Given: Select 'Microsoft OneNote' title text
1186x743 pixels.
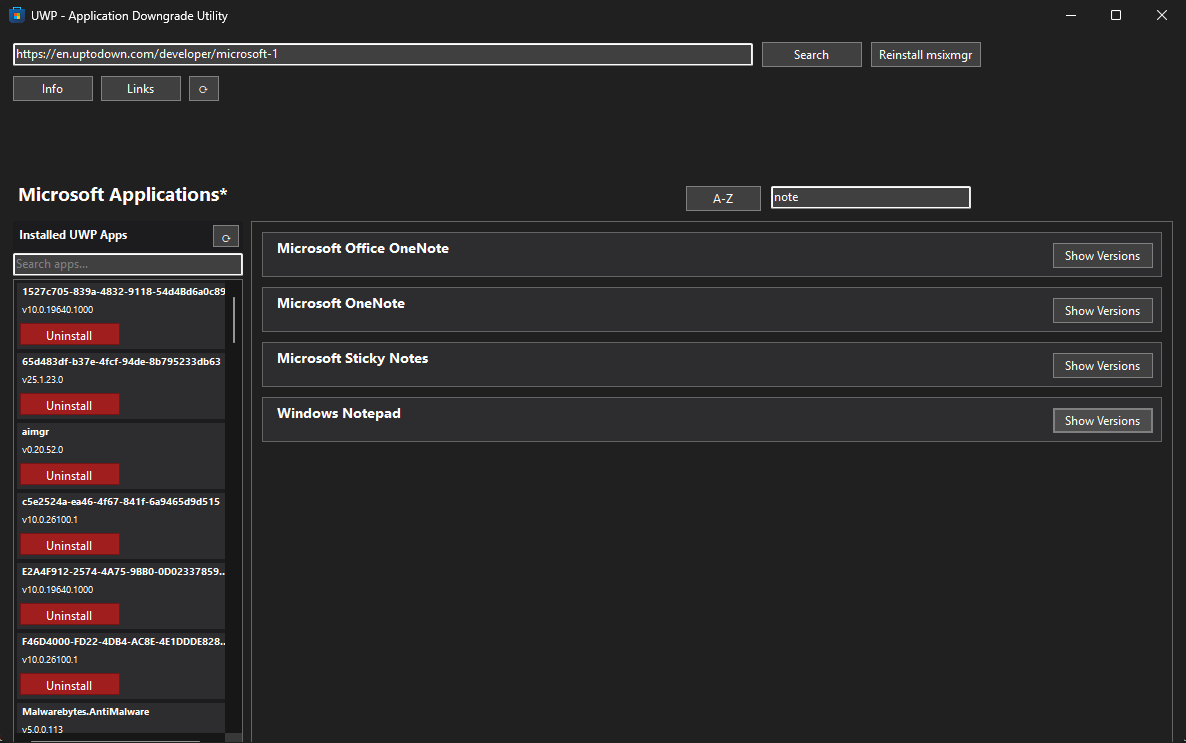Looking at the screenshot, I should click(x=341, y=303).
